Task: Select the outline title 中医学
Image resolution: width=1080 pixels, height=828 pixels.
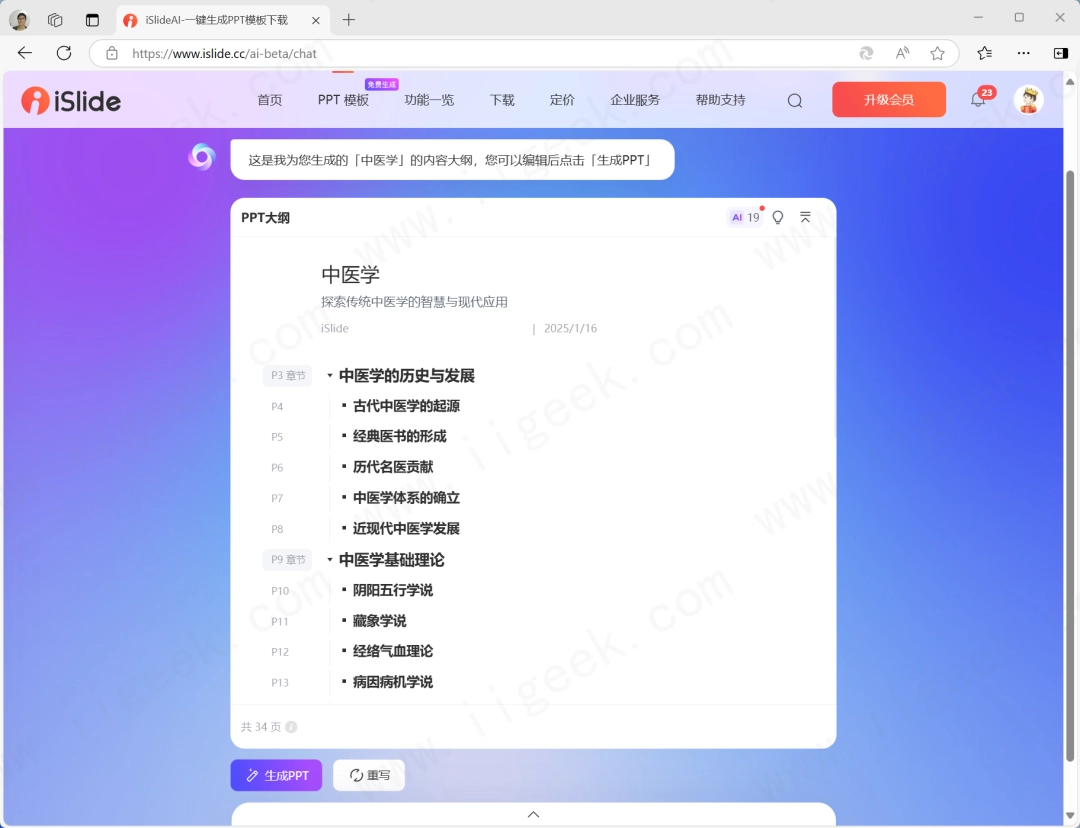Action: (x=350, y=275)
